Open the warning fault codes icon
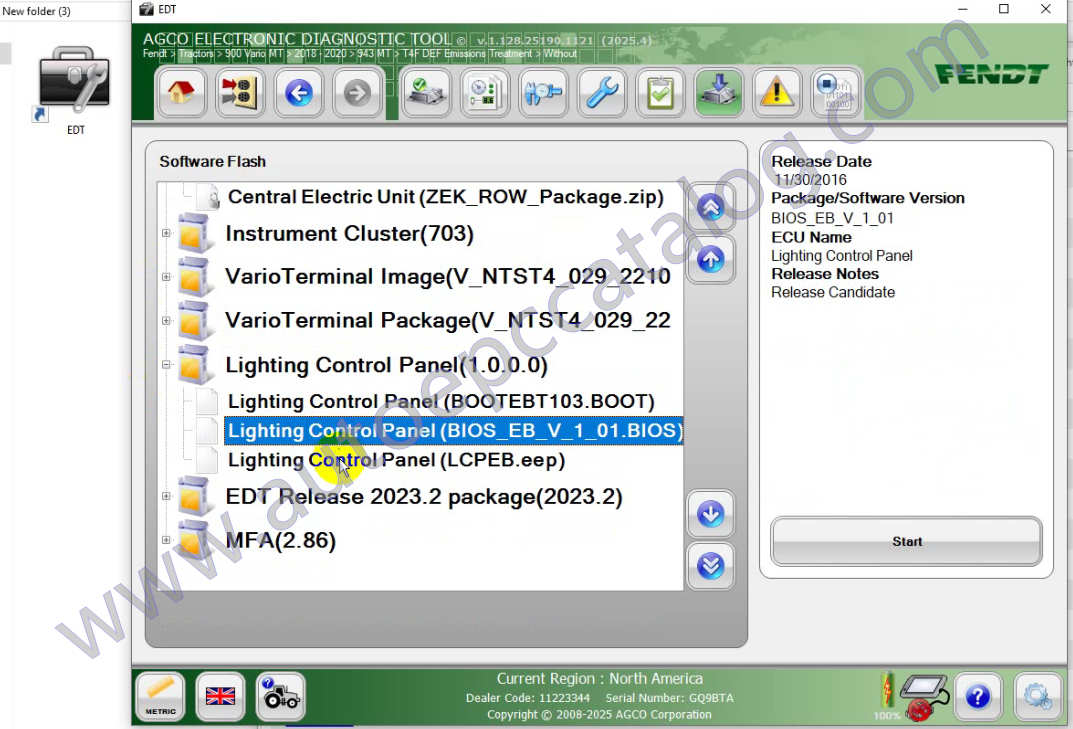Image resolution: width=1073 pixels, height=729 pixels. tap(777, 92)
